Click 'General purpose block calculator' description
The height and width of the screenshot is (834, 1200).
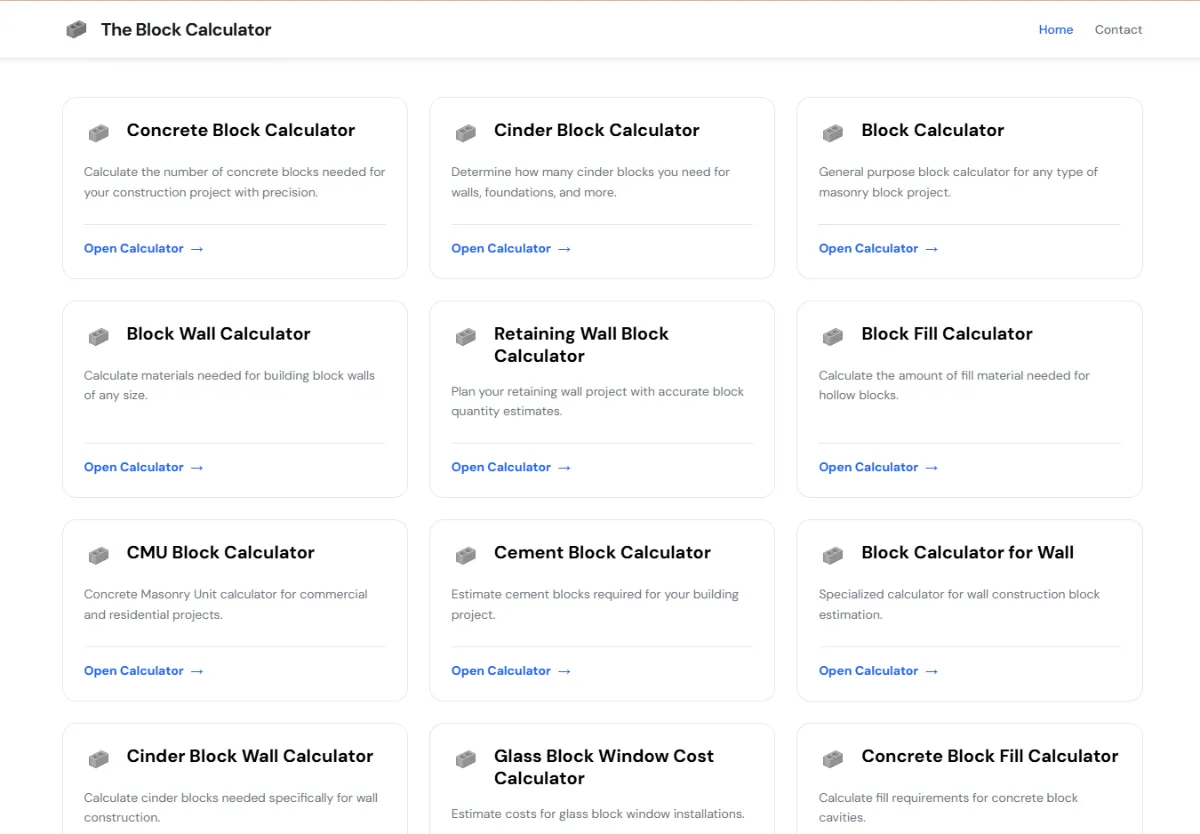[x=958, y=182]
